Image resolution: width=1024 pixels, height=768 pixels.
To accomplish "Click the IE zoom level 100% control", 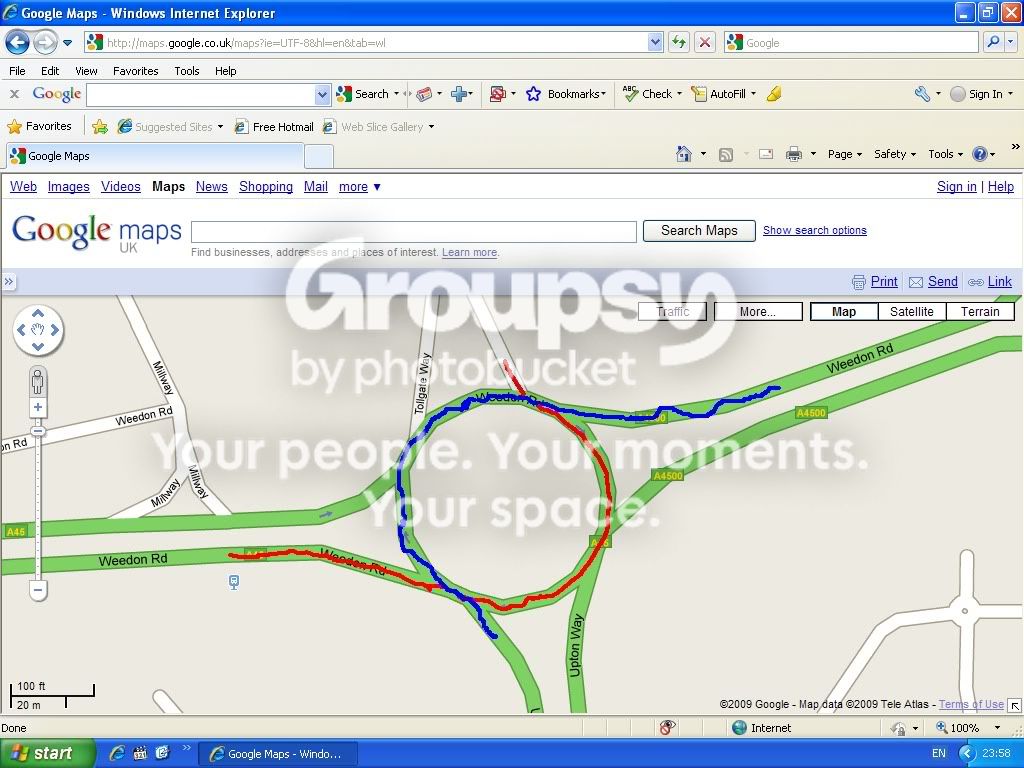I will tap(965, 728).
